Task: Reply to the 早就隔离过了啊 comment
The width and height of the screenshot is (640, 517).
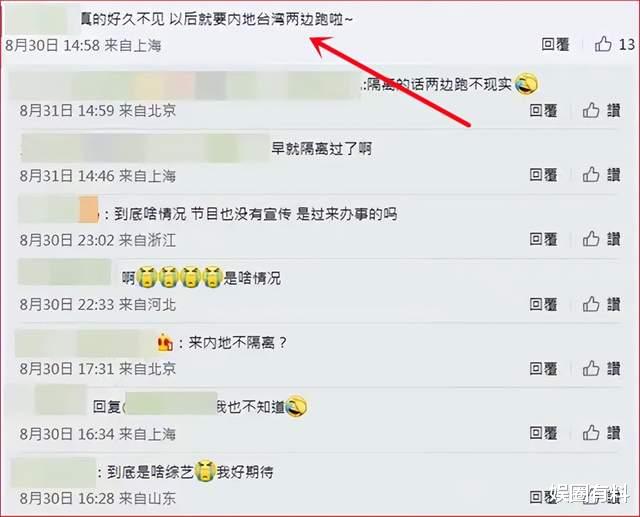Action: pyautogui.click(x=543, y=175)
